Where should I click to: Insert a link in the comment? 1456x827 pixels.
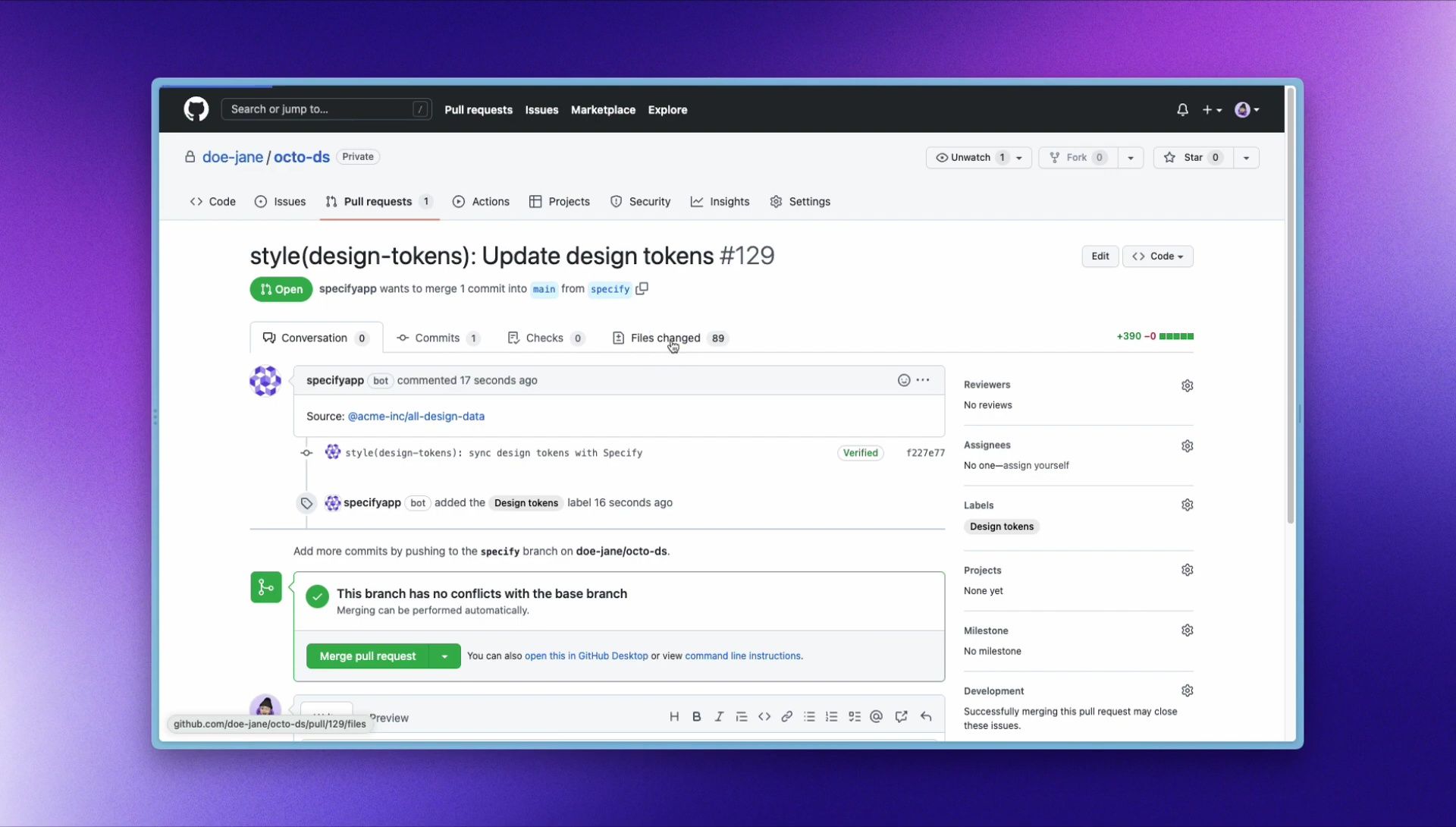[787, 717]
